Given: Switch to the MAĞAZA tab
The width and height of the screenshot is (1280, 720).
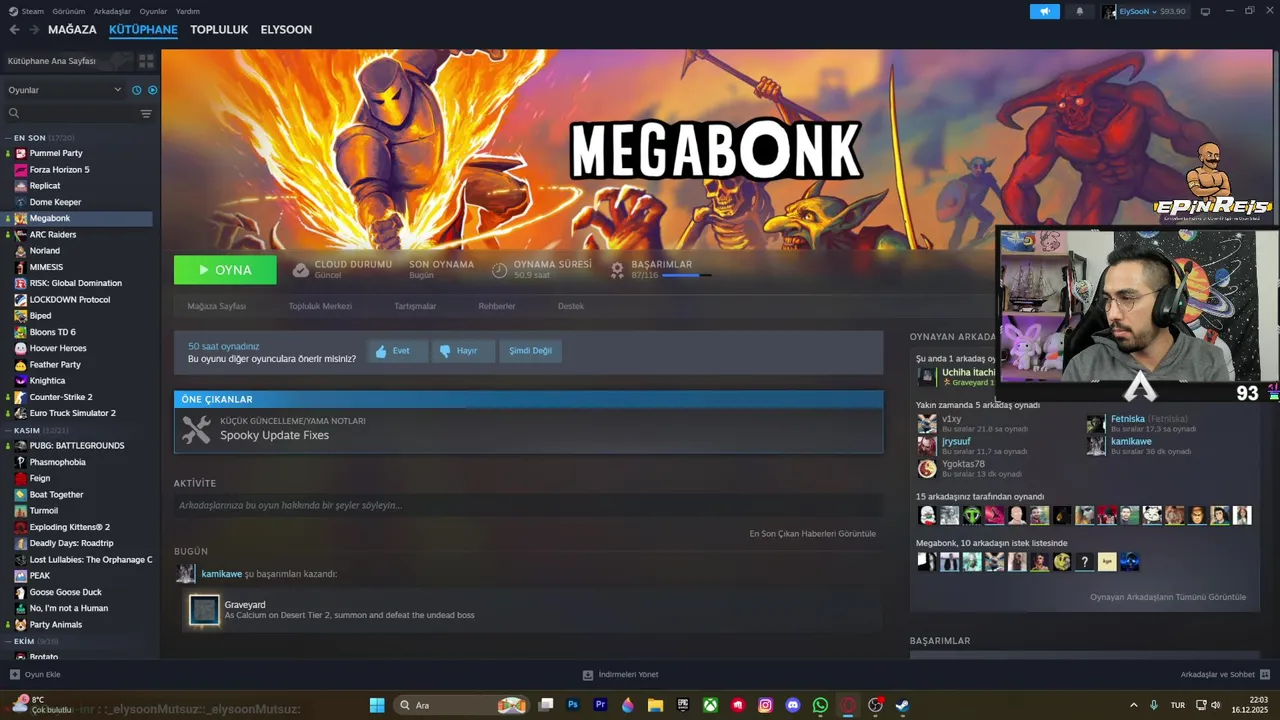Looking at the screenshot, I should pos(72,30).
